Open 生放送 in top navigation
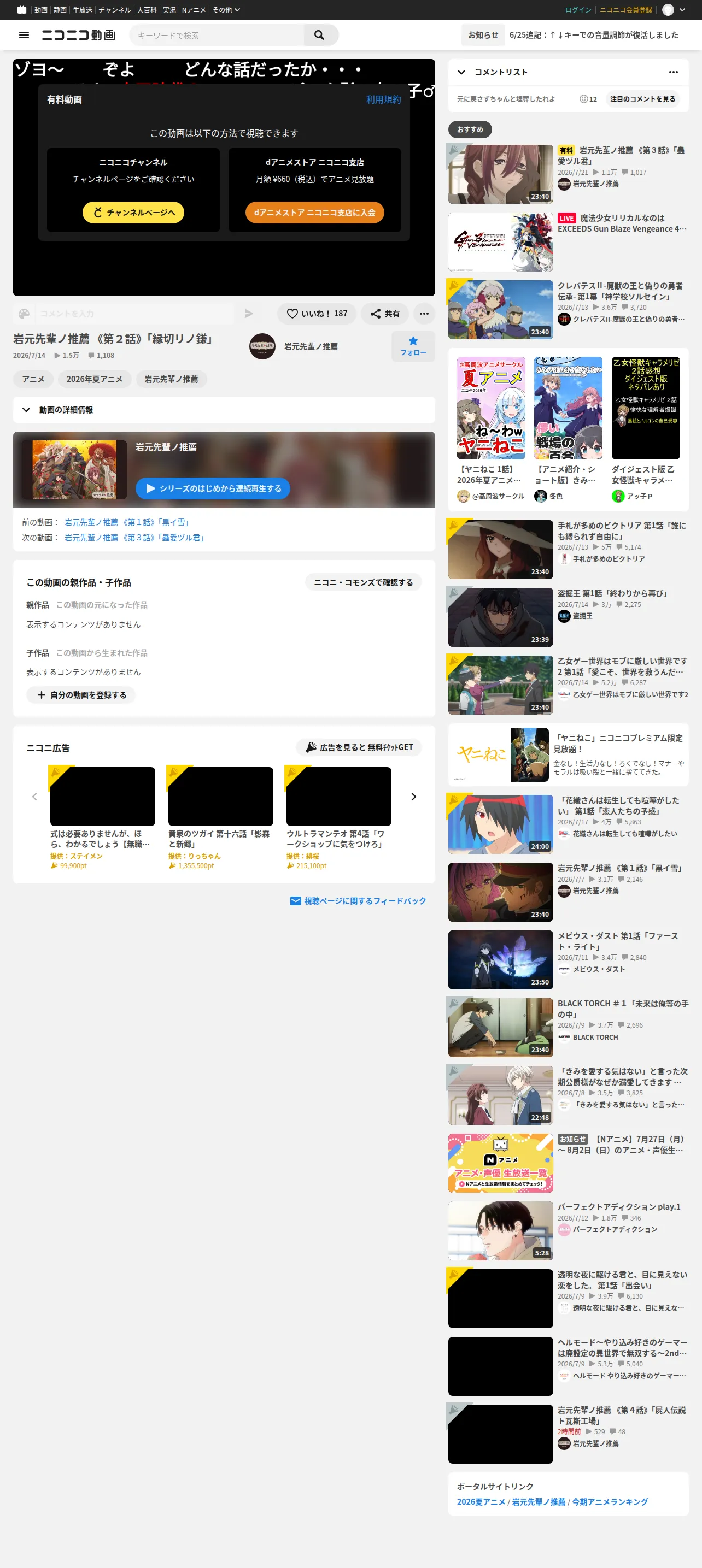 (x=82, y=10)
